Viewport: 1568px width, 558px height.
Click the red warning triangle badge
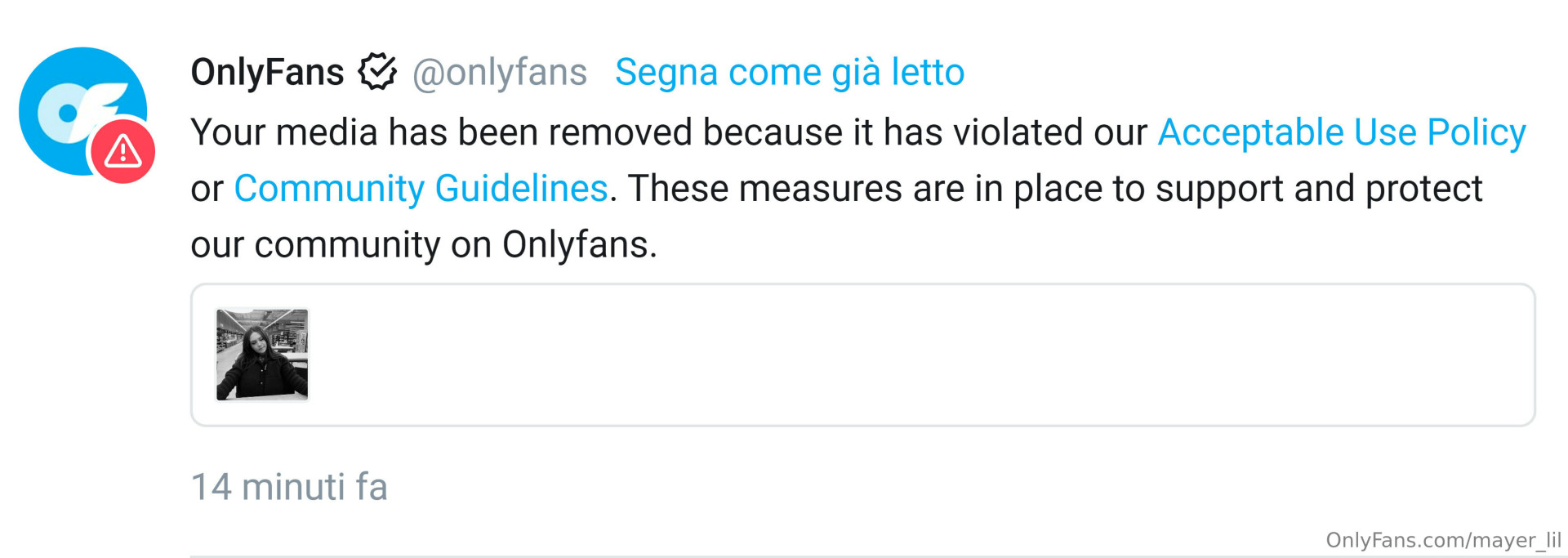tap(123, 151)
